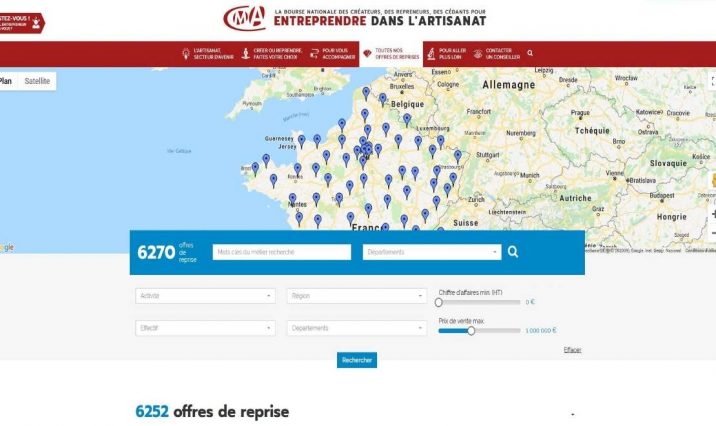Expand the Région dropdown
This screenshot has height=426, width=716.
coord(357,296)
